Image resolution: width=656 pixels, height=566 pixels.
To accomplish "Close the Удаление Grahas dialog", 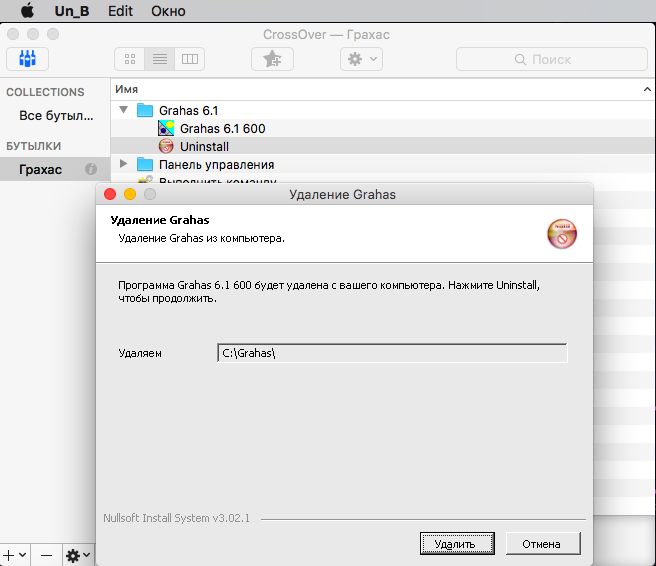I will click(x=110, y=194).
